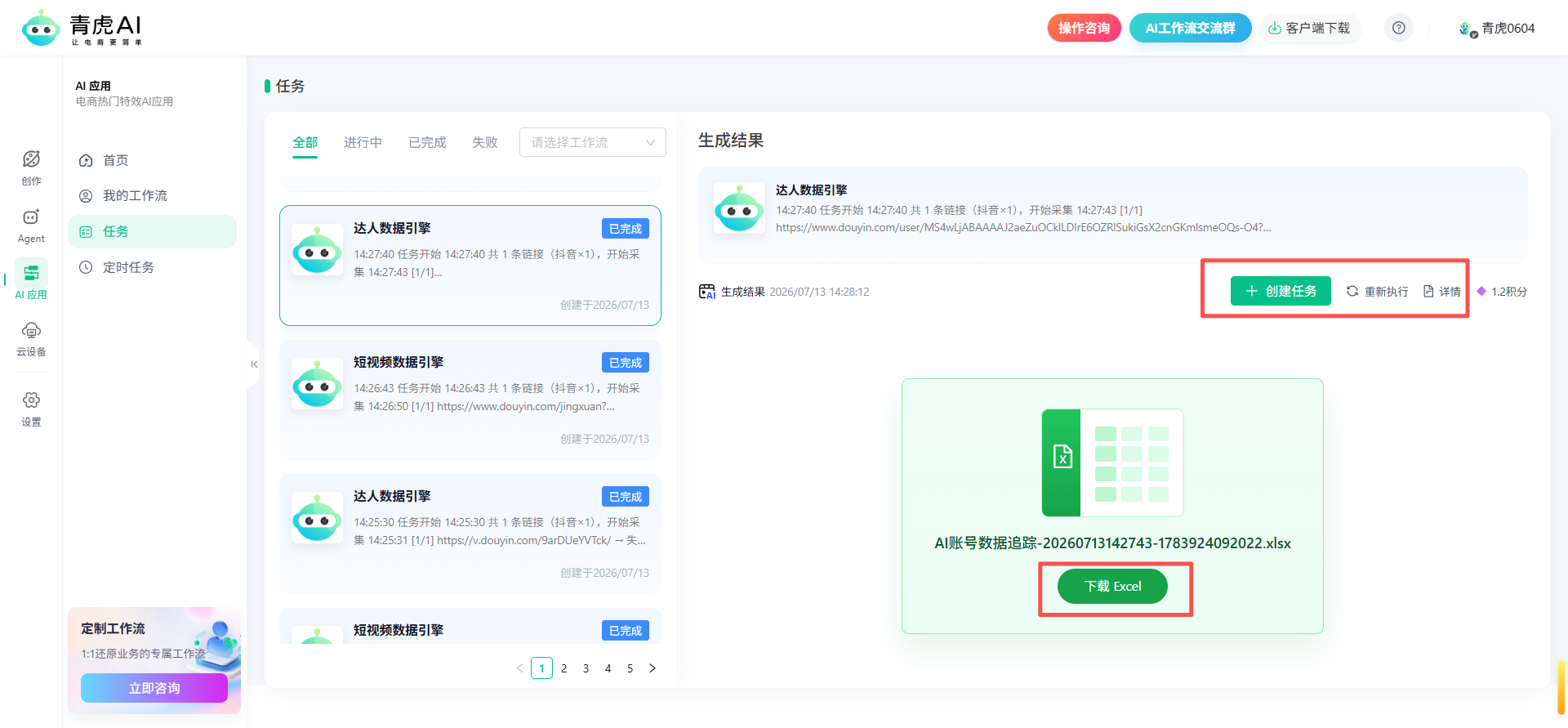Viewport: 1568px width, 728px height.
Task: Click the 创建任务 button
Action: point(1281,291)
